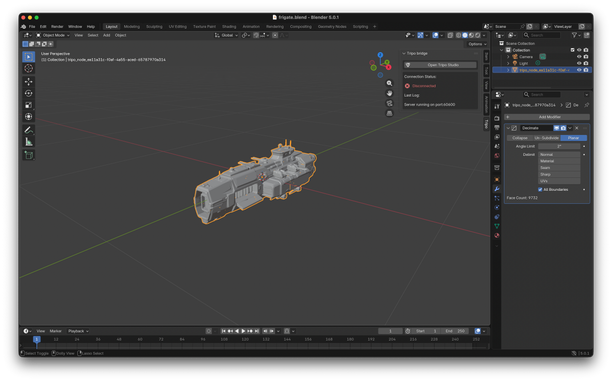Expand the Camera item in outliner
Screen dimensions: 612x382
tap(508, 57)
